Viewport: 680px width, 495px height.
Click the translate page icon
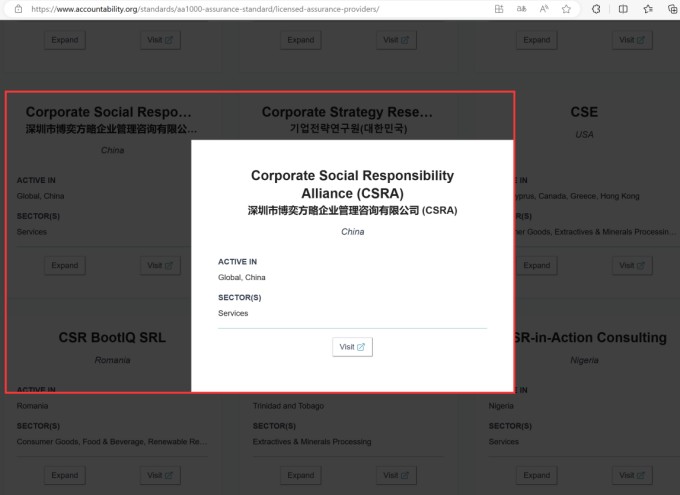[x=521, y=9]
